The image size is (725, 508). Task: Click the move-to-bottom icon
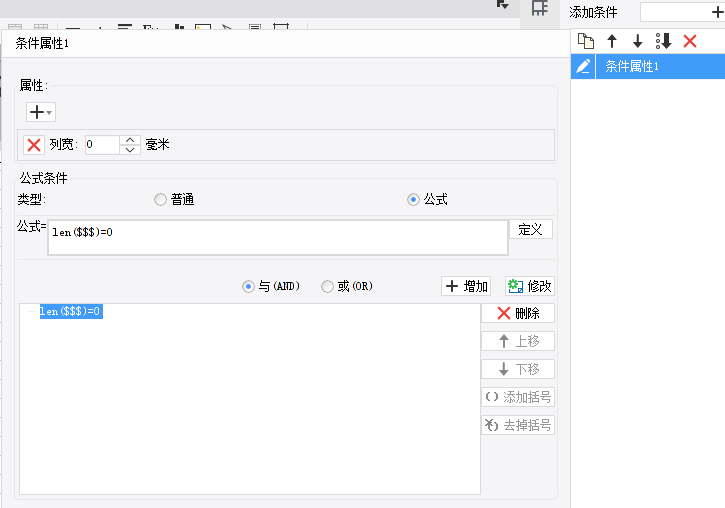tap(664, 42)
